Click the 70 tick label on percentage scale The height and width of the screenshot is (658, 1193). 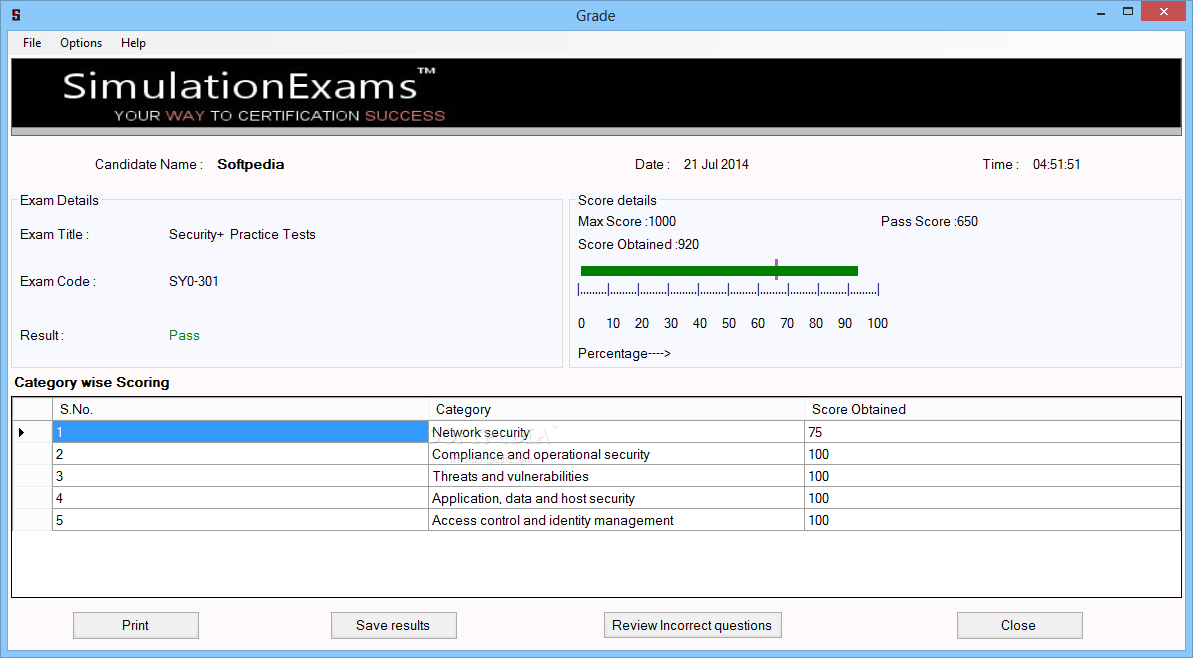point(787,323)
